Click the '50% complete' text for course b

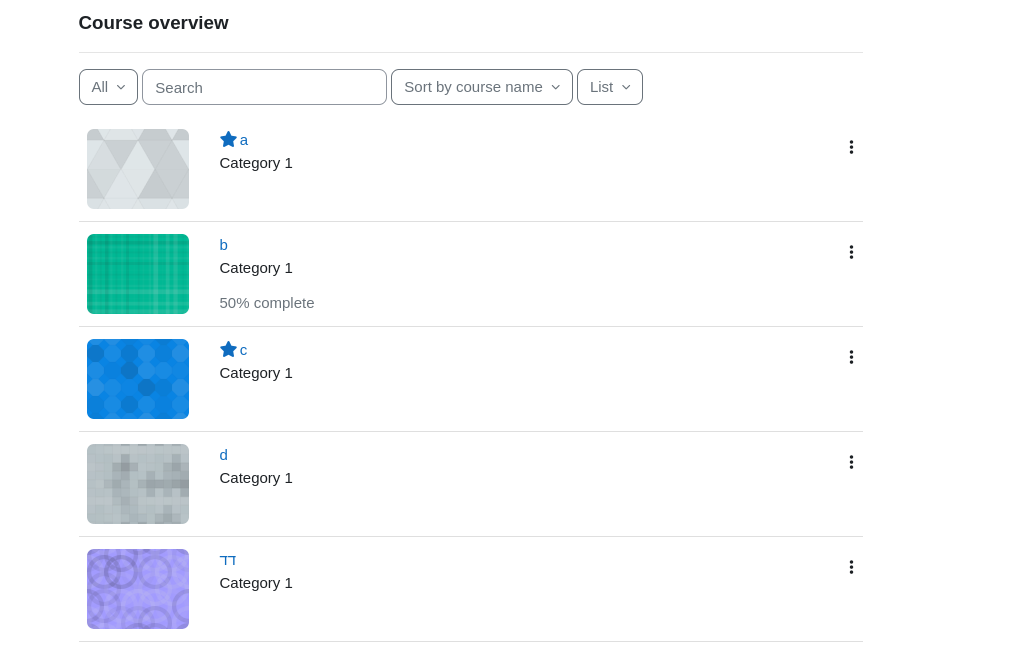tap(267, 303)
